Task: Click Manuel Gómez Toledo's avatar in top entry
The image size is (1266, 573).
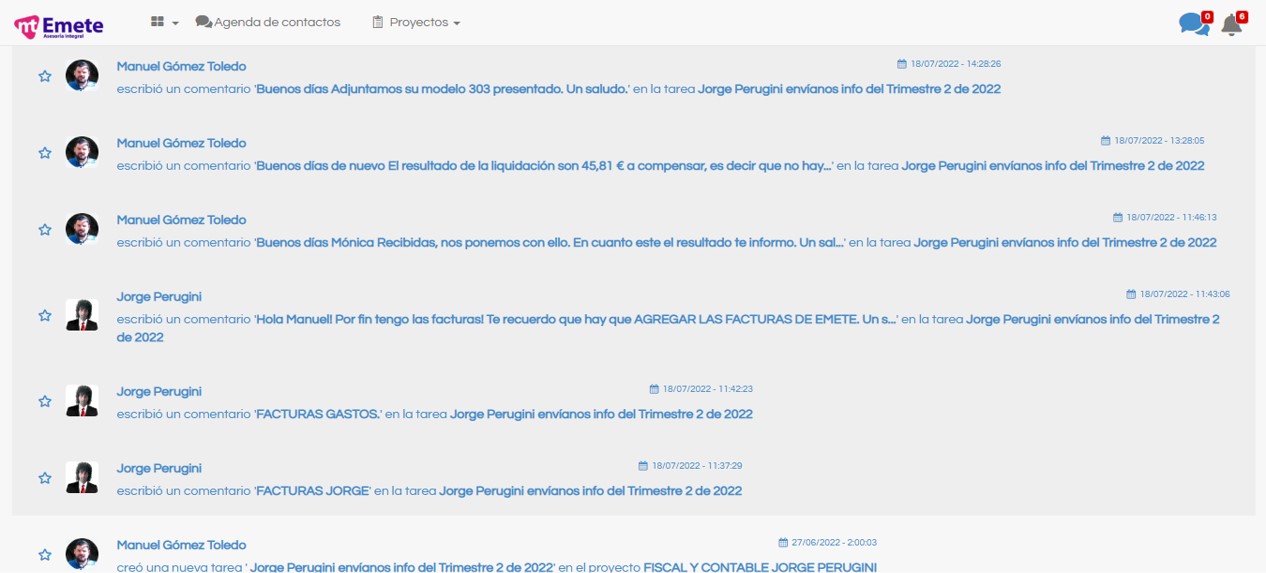Action: (x=82, y=76)
